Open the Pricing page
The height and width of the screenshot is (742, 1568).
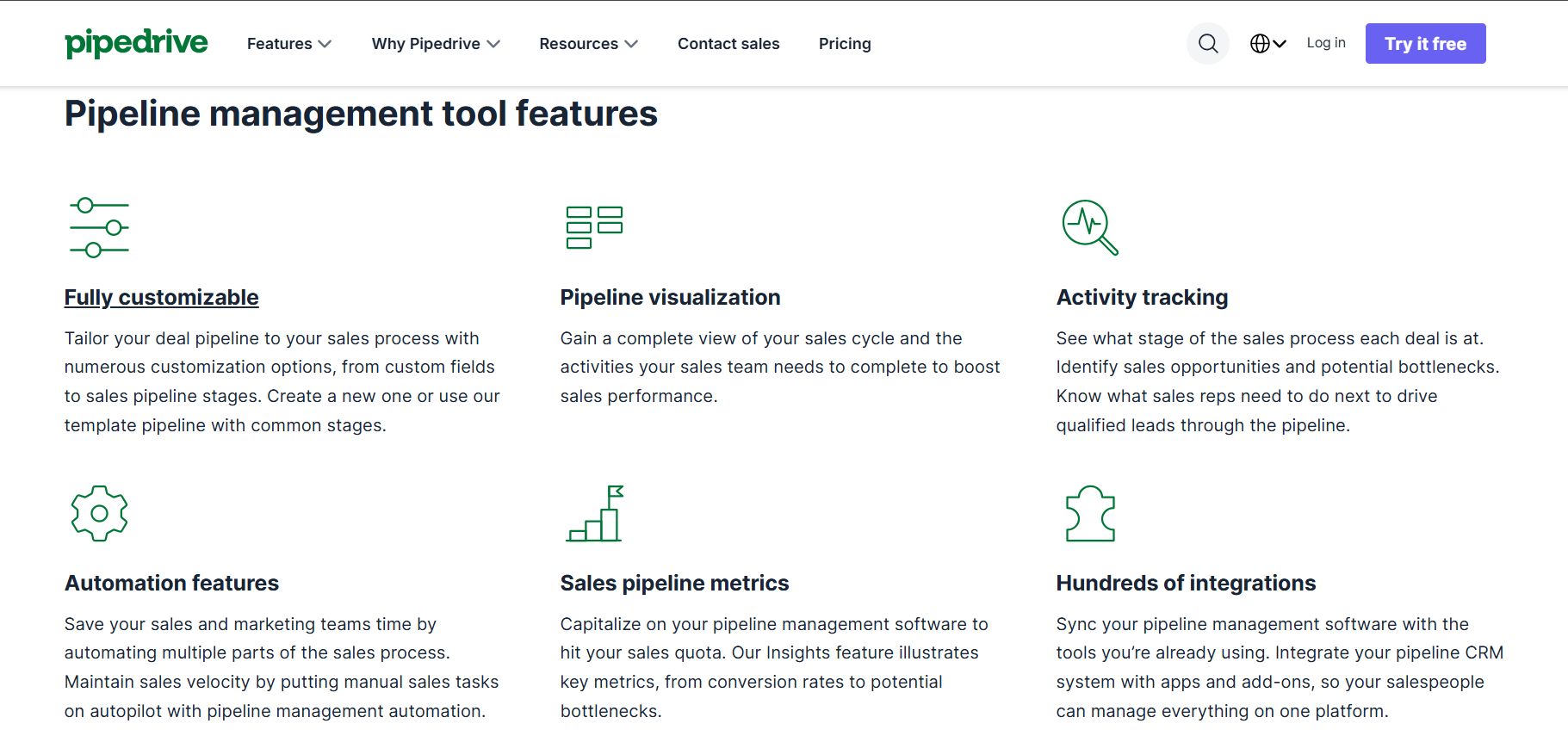(x=845, y=44)
